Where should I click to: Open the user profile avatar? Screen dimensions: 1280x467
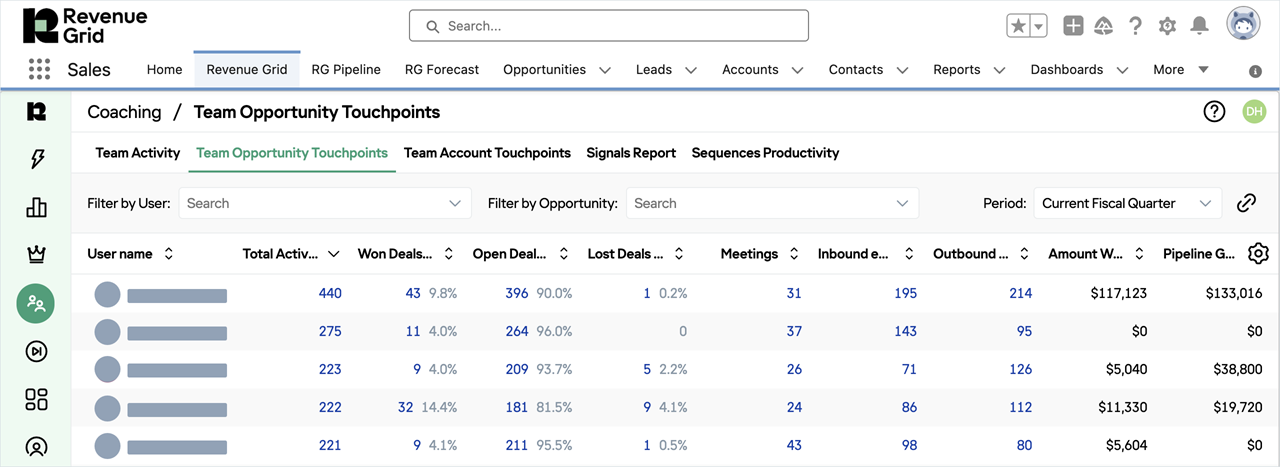pyautogui.click(x=1243, y=24)
